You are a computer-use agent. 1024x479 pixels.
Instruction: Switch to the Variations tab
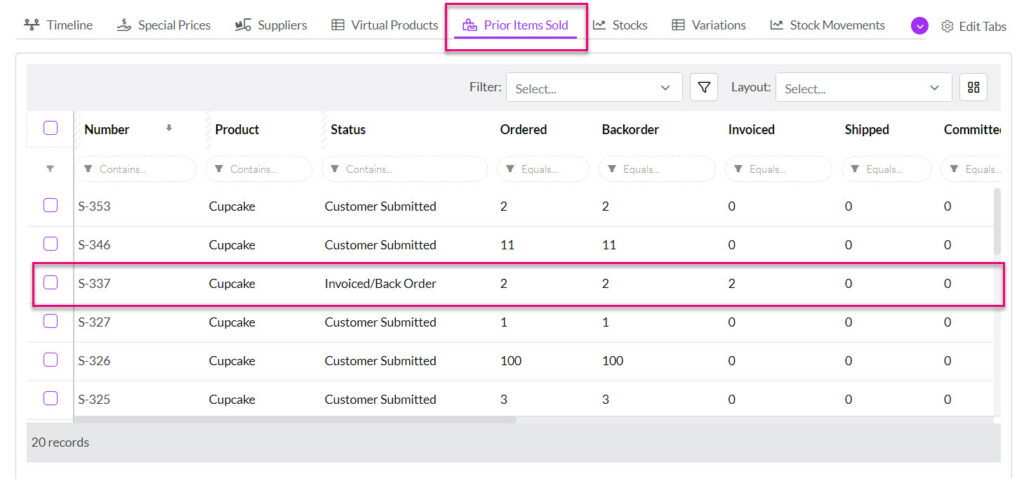[709, 25]
